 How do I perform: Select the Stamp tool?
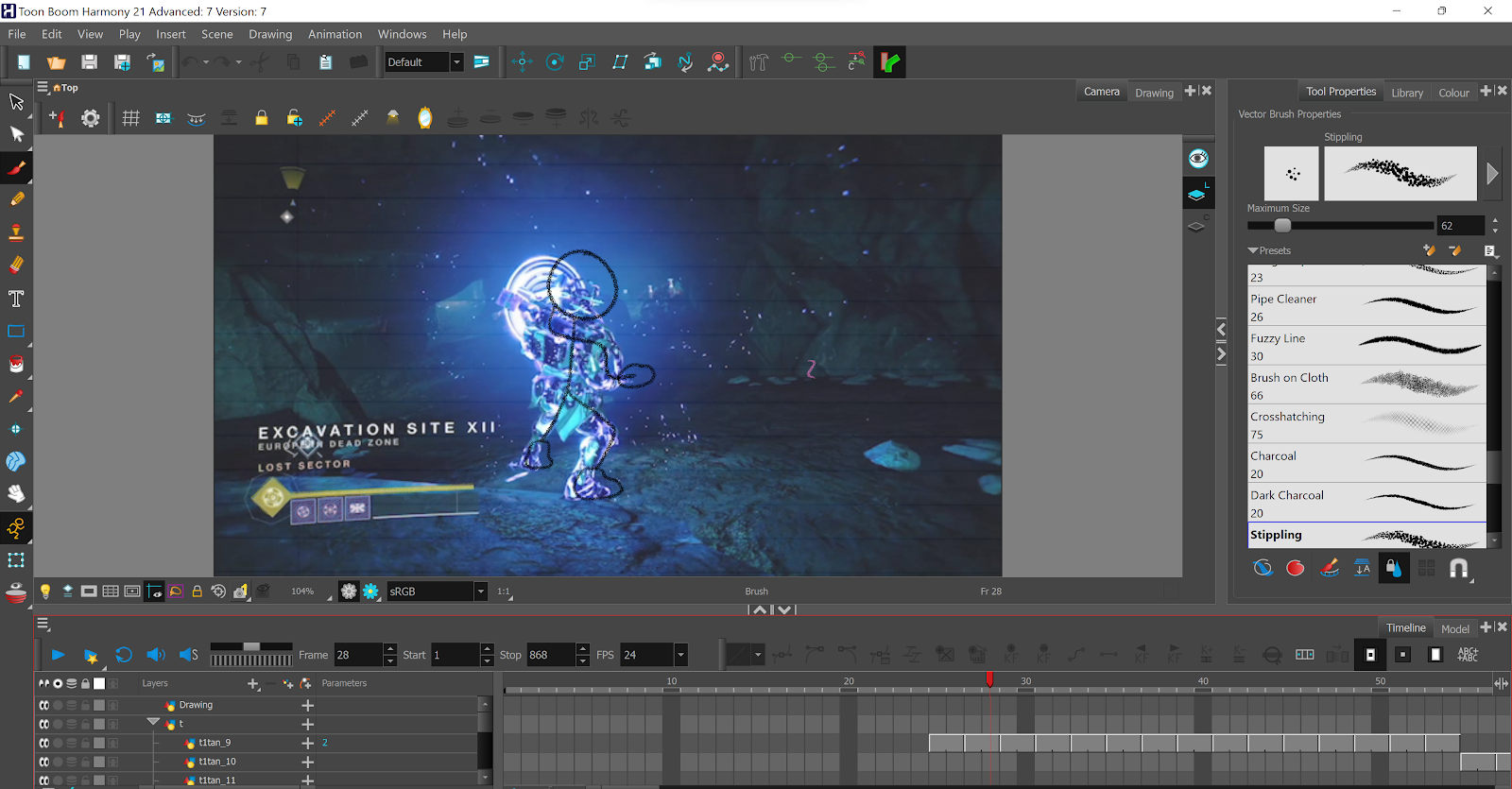tap(16, 232)
